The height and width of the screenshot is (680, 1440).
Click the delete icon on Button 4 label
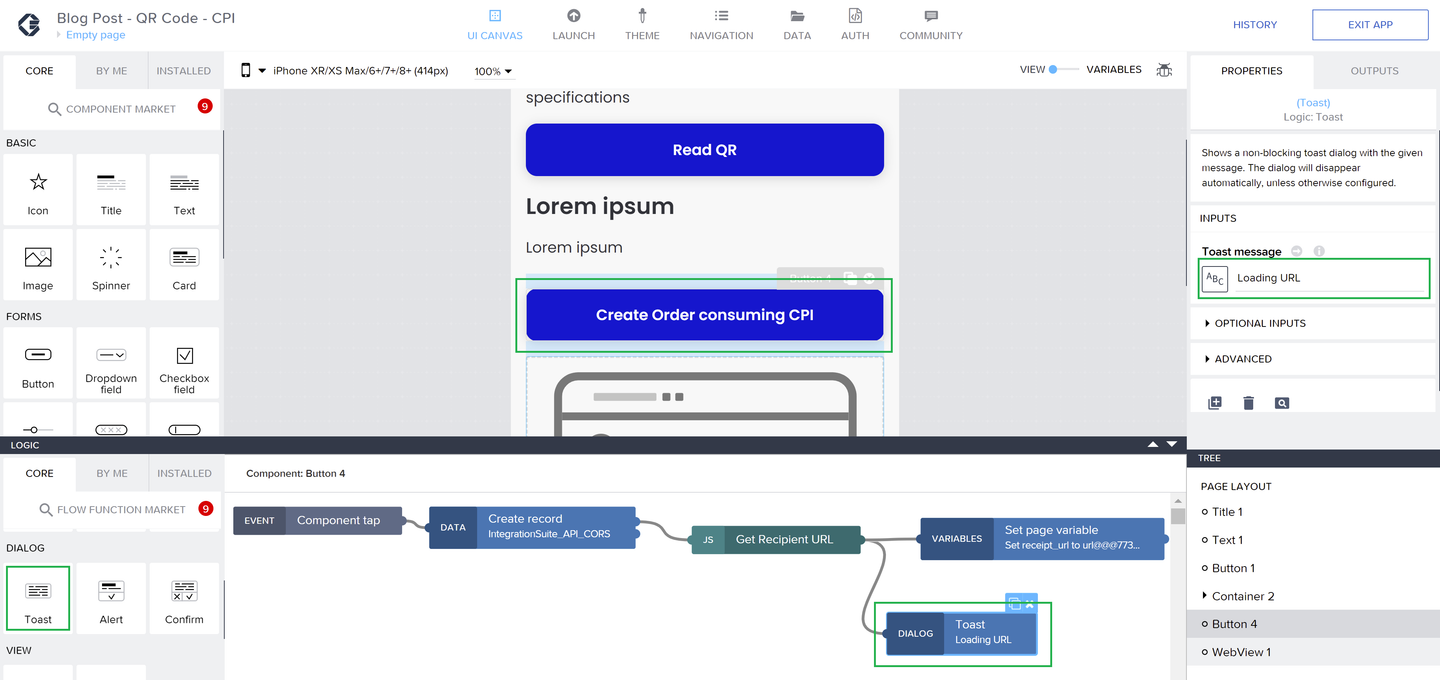click(x=869, y=279)
